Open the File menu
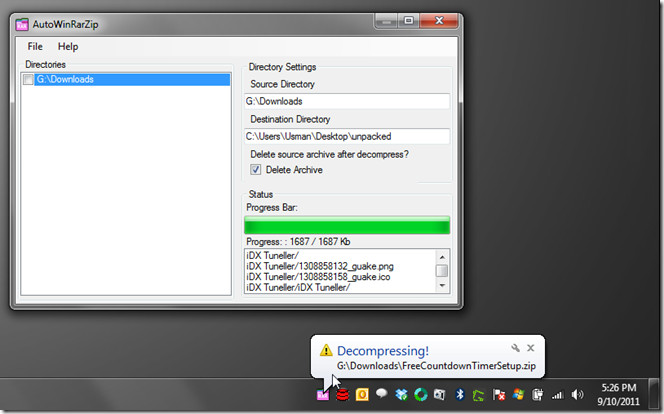The image size is (664, 414). click(x=35, y=47)
